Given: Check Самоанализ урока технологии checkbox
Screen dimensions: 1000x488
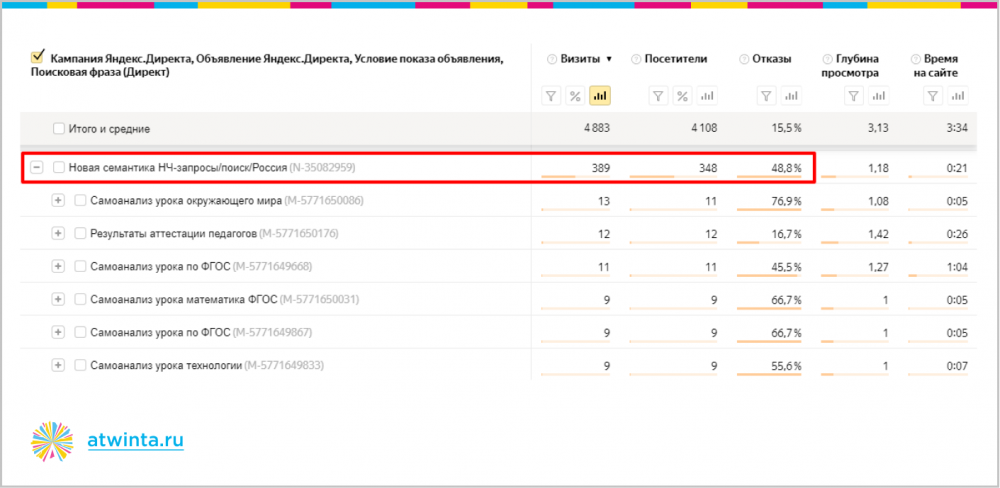Looking at the screenshot, I should (x=80, y=366).
